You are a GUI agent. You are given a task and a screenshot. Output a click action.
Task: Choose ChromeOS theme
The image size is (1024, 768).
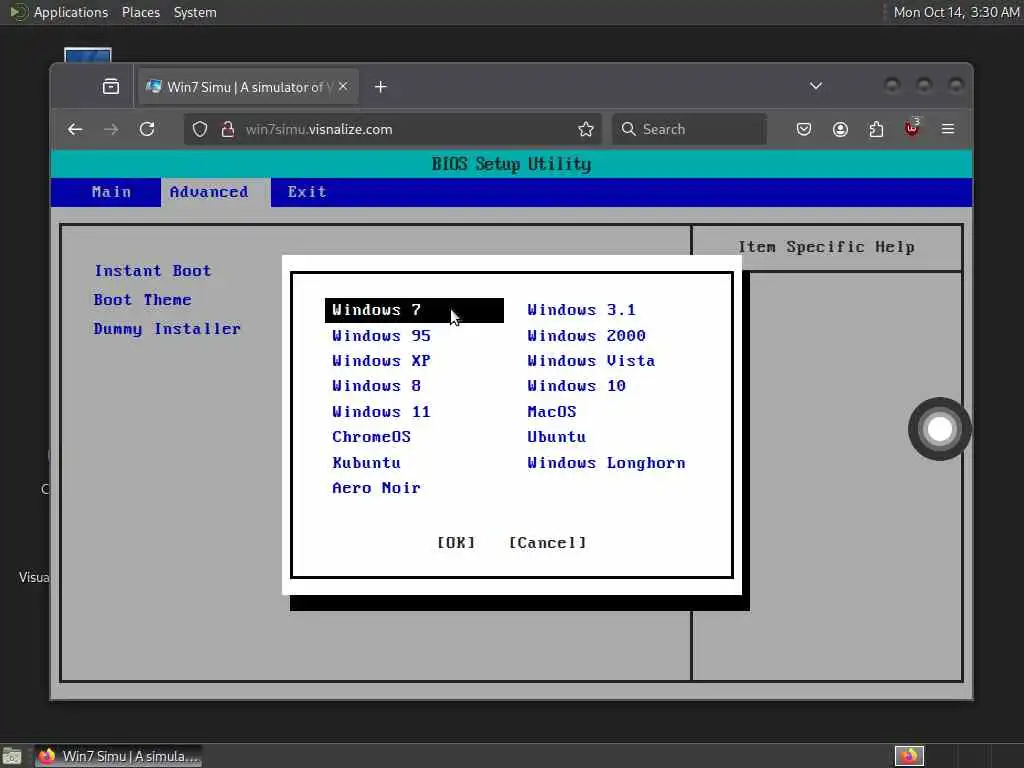pyautogui.click(x=372, y=437)
